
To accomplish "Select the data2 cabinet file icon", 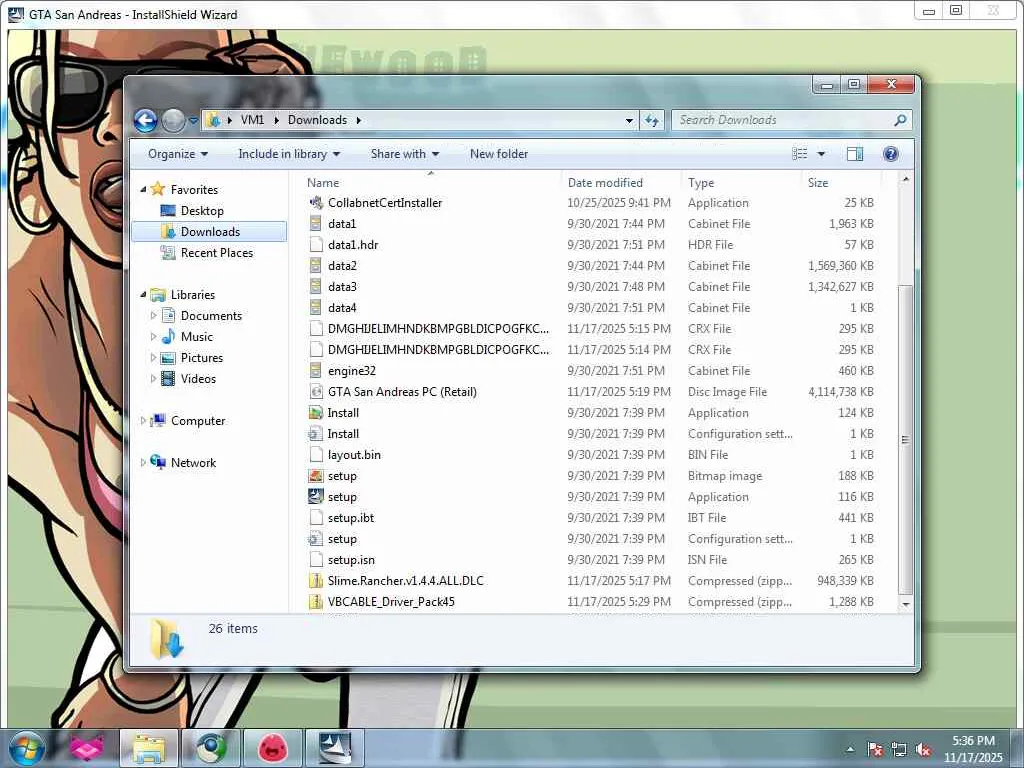I will [x=316, y=266].
